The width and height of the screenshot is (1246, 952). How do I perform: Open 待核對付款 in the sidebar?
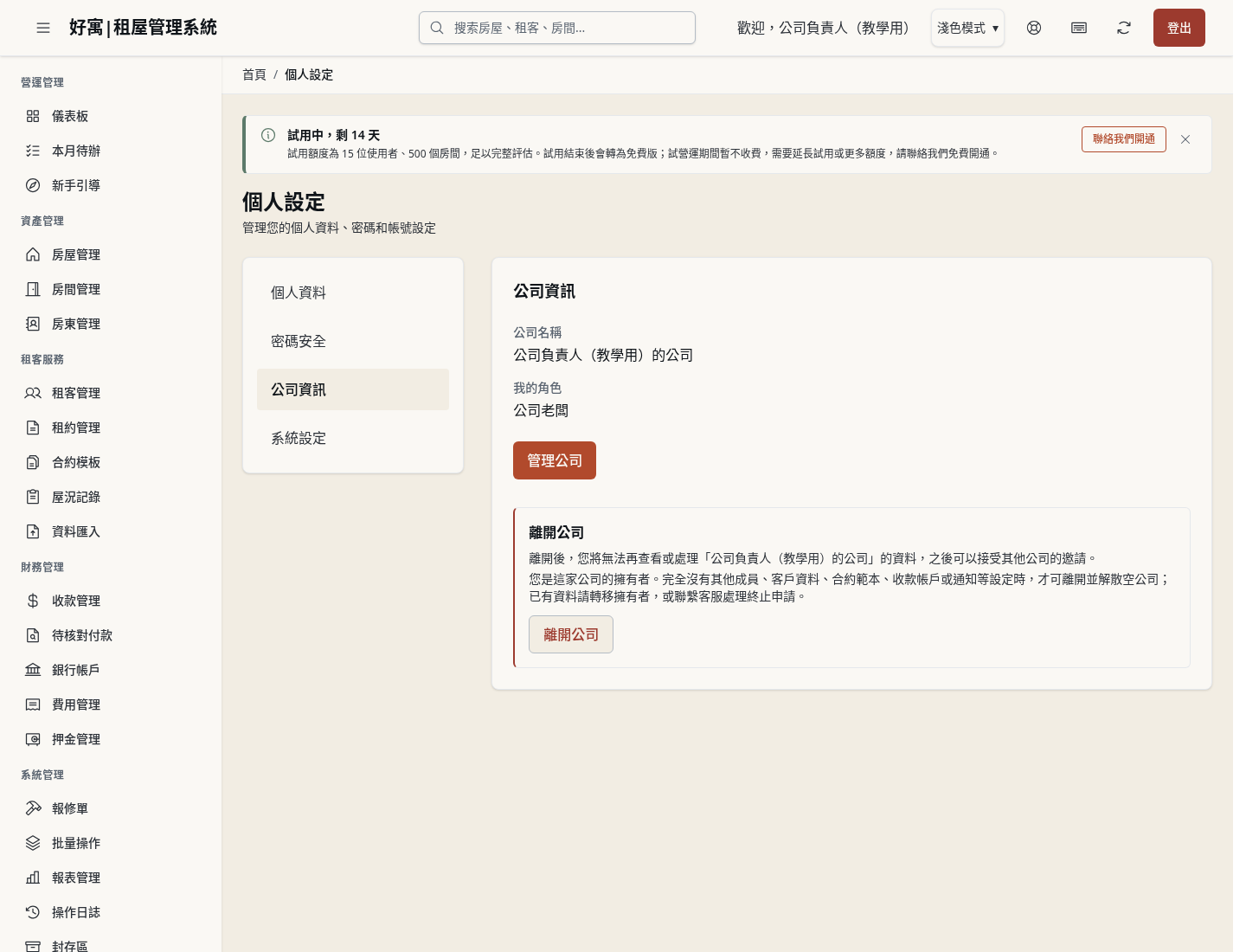pyautogui.click(x=111, y=635)
